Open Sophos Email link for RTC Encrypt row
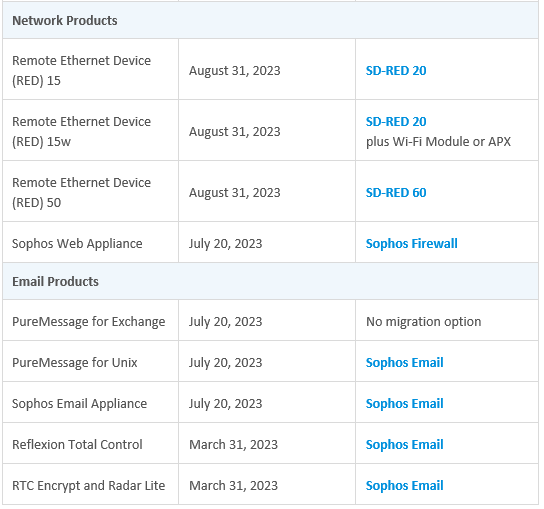544x509 pixels. pyautogui.click(x=405, y=485)
